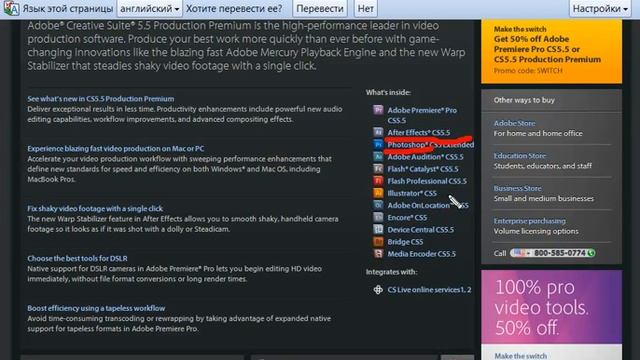Open the Enterprise purchasing link
Image resolution: width=640 pixels, height=360 pixels.
pos(529,221)
